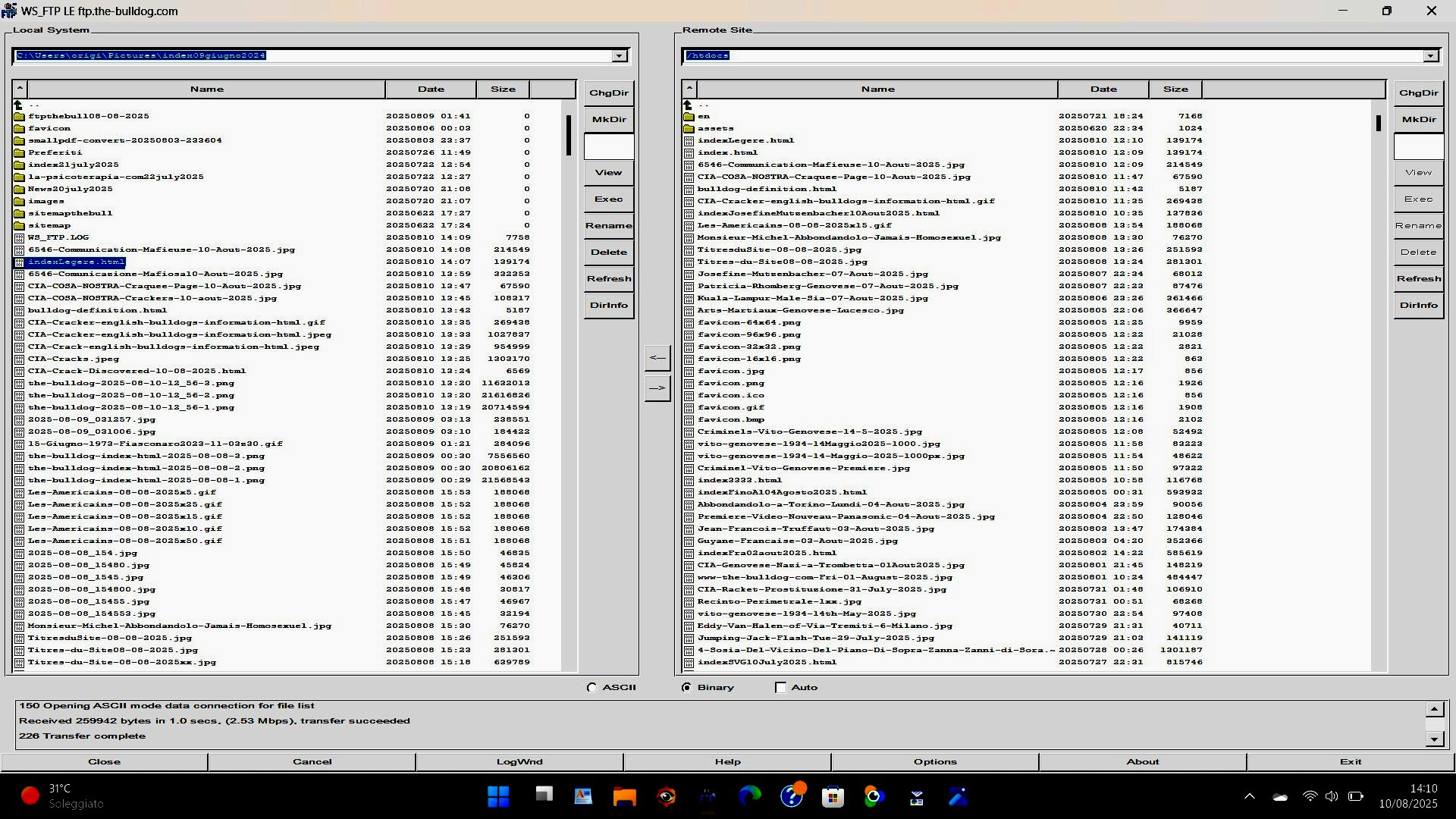This screenshot has height=819, width=1456.
Task: Click the upload right-arrow transfer button
Action: pyautogui.click(x=657, y=388)
